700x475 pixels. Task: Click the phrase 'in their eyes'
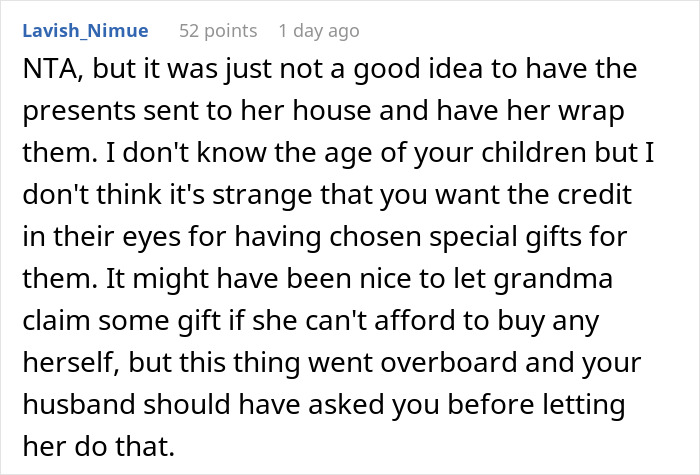coord(101,237)
